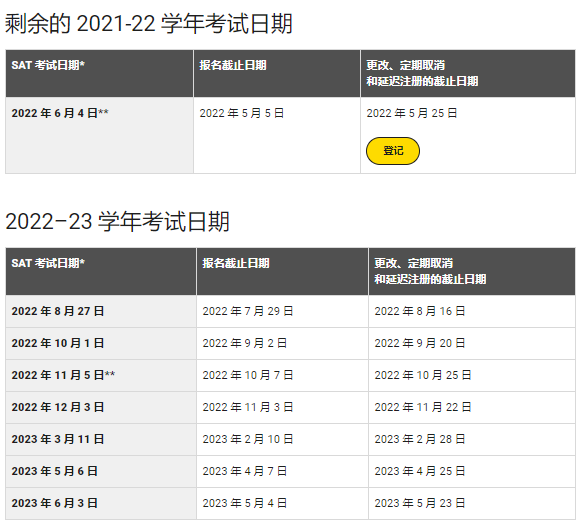582x523 pixels.
Task: Select the 2022 年 8 月 16 日 late deadline
Action: click(x=420, y=311)
